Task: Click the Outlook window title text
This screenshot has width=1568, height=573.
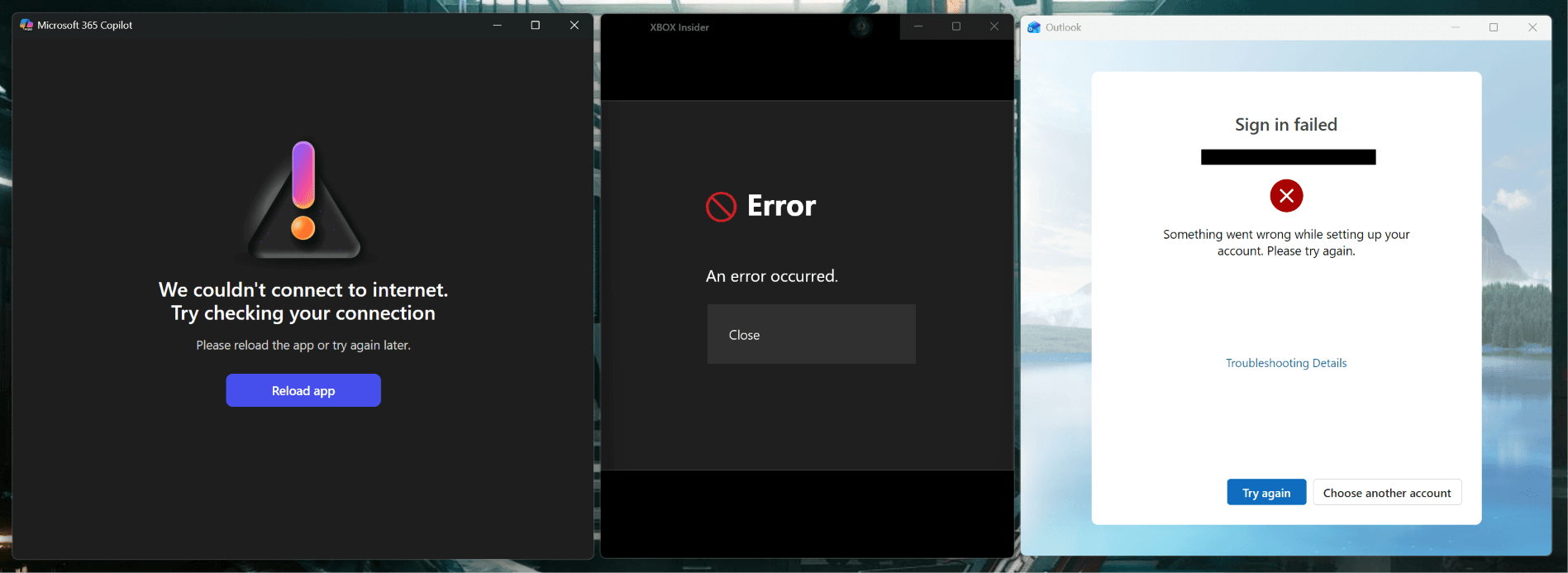Action: click(1064, 27)
